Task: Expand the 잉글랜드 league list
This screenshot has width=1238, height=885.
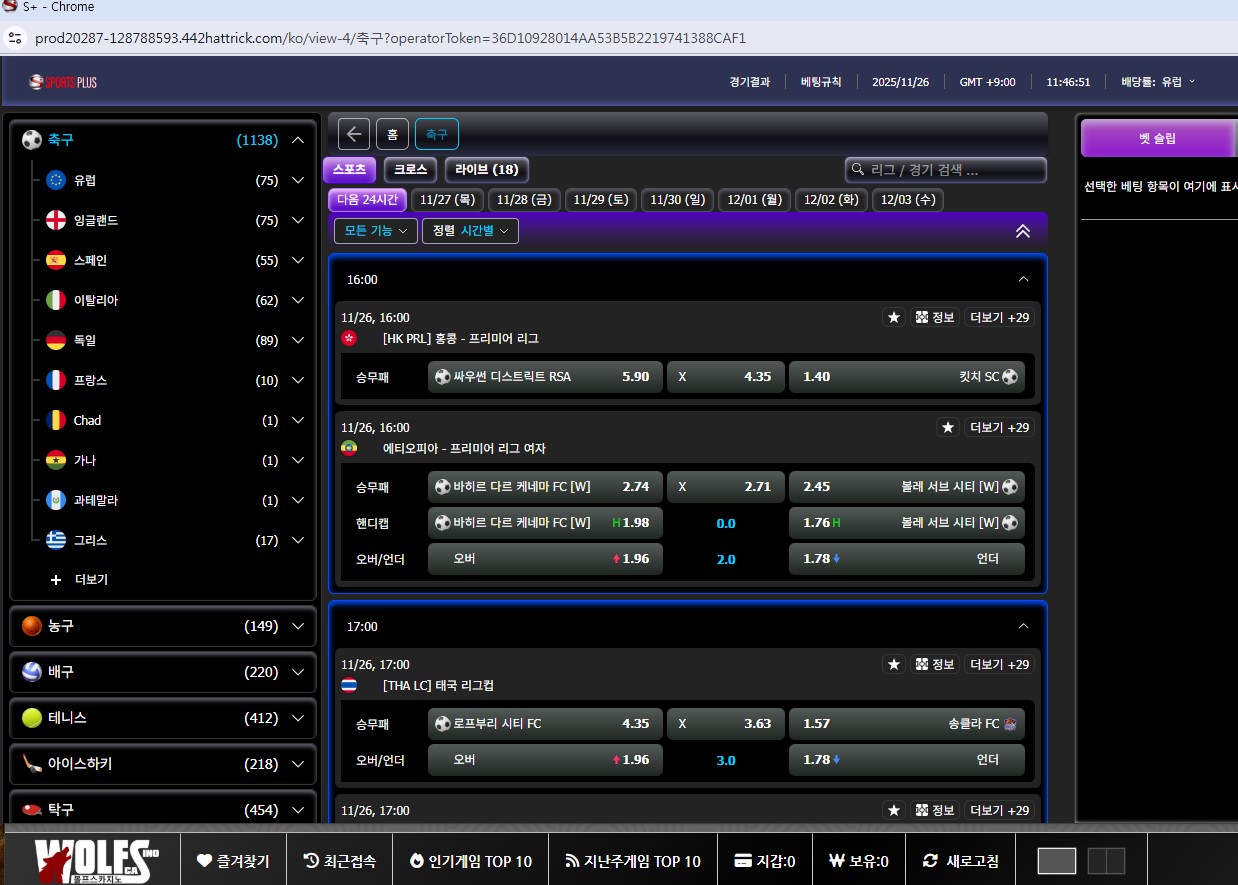Action: pos(297,220)
